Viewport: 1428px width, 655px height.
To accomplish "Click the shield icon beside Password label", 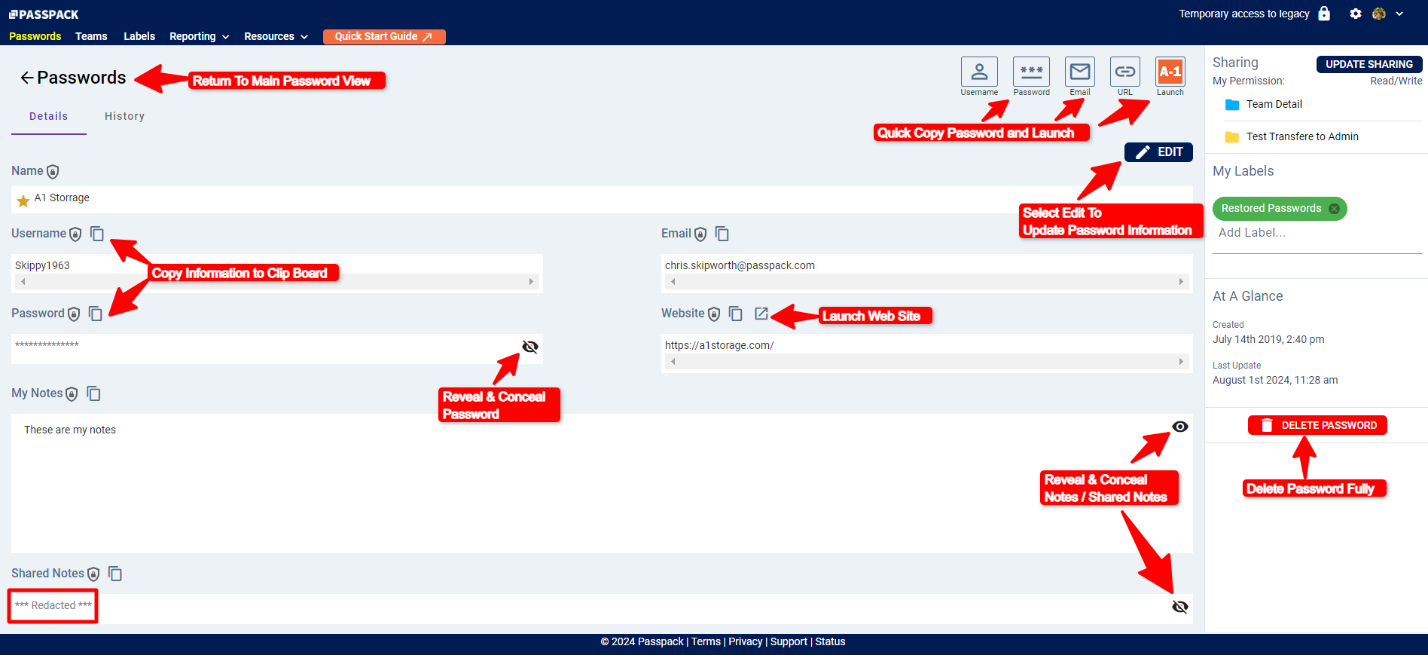I will point(74,314).
